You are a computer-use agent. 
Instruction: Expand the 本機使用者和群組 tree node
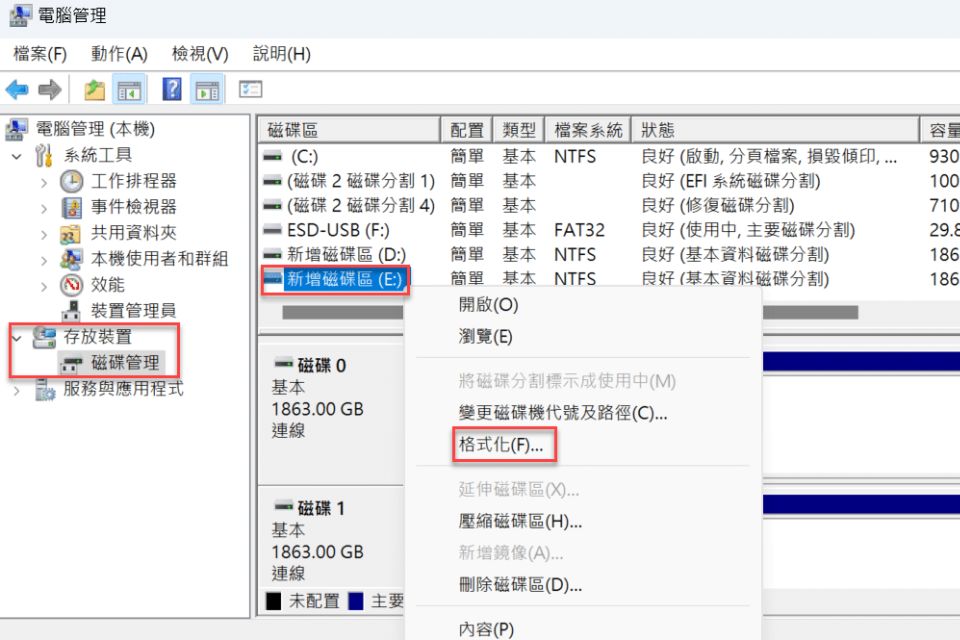[x=44, y=260]
